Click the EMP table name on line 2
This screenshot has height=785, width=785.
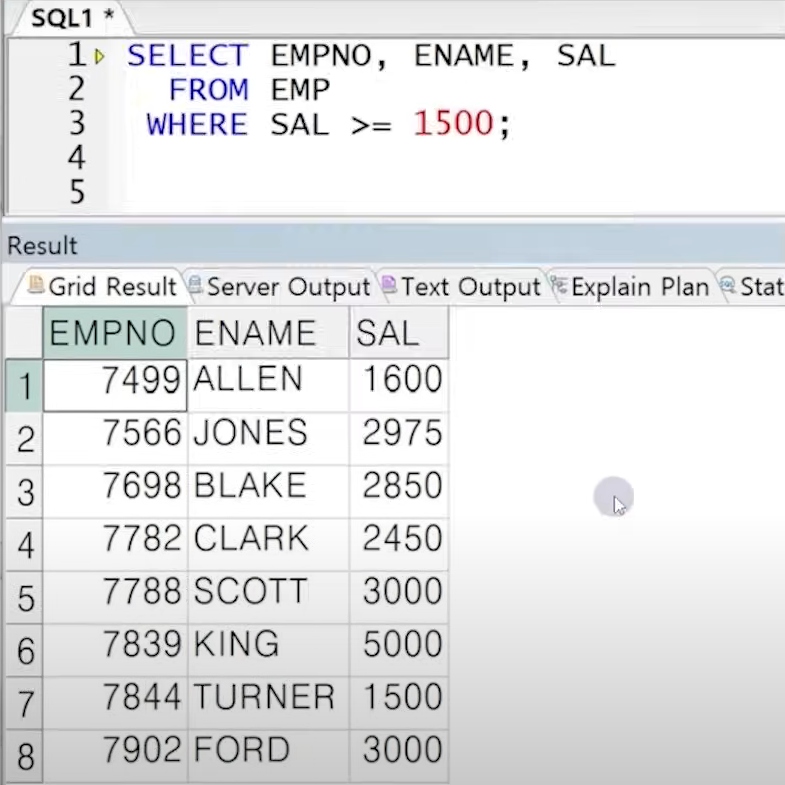pos(300,90)
